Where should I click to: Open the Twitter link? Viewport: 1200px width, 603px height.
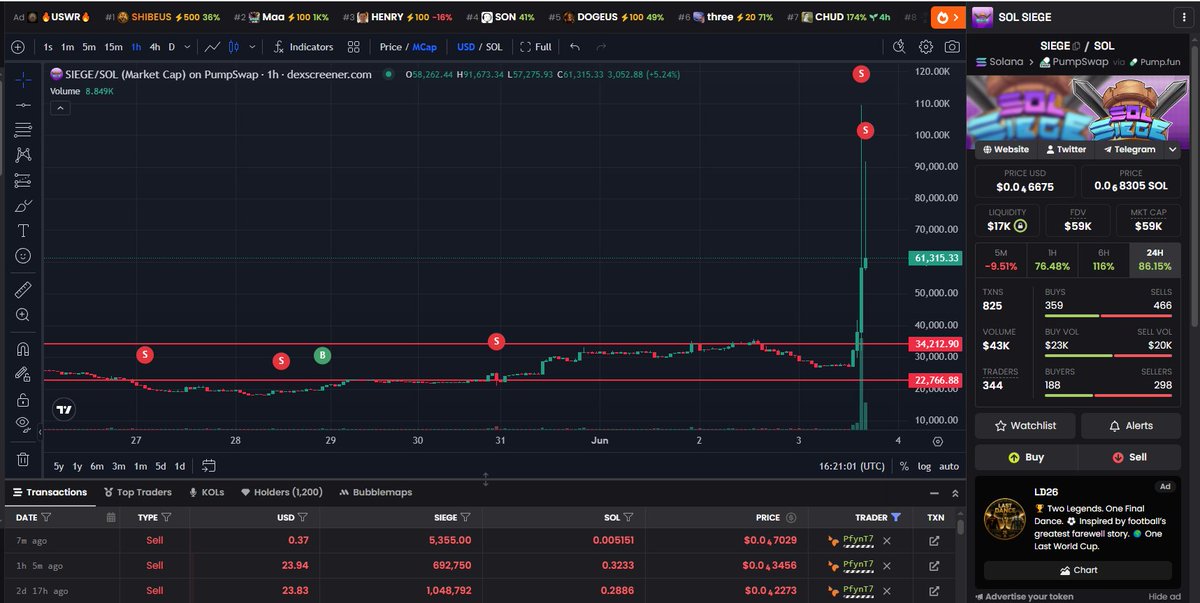(1065, 149)
